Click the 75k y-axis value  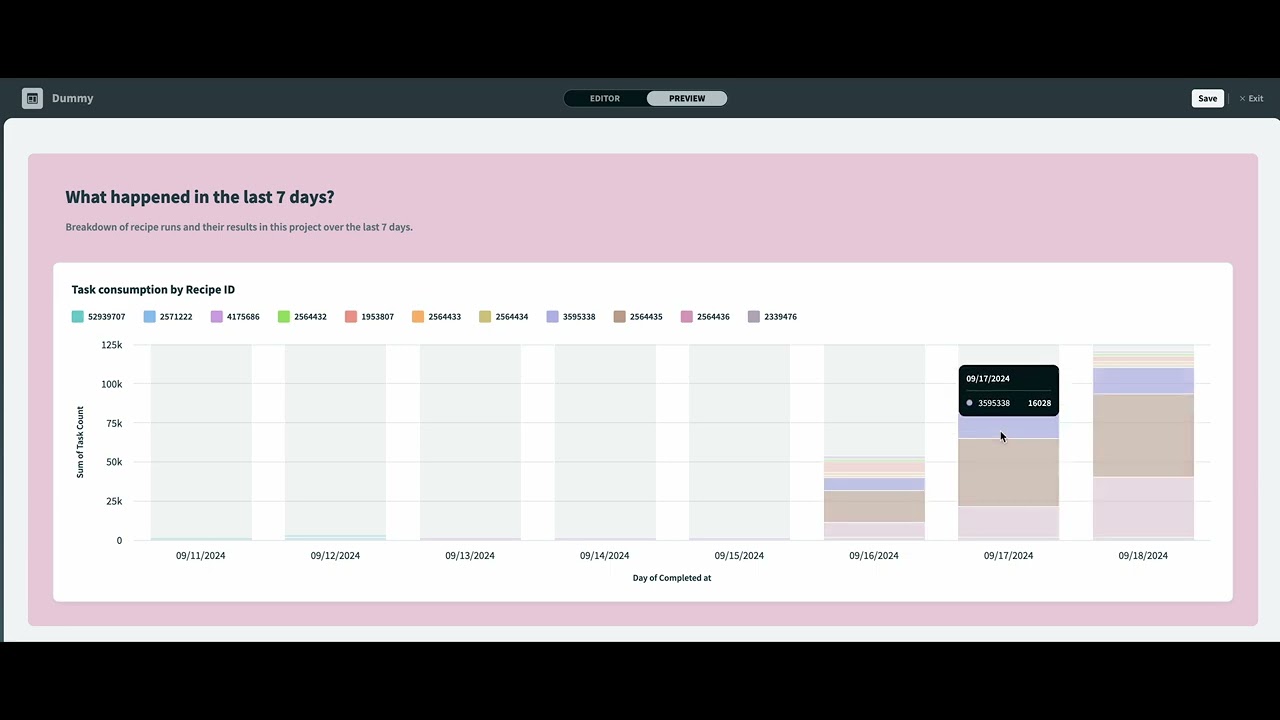click(x=114, y=423)
